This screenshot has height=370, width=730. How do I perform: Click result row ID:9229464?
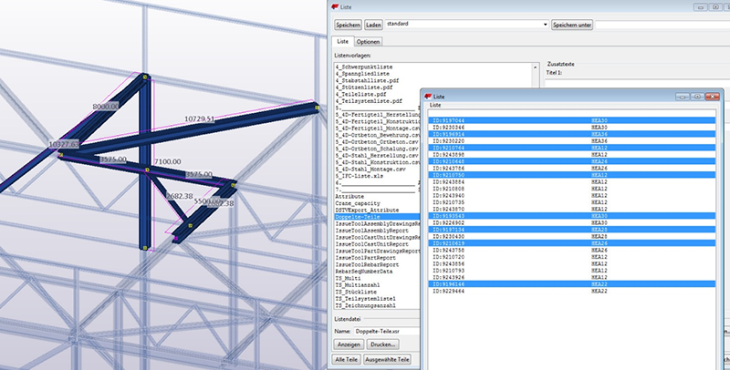point(572,291)
